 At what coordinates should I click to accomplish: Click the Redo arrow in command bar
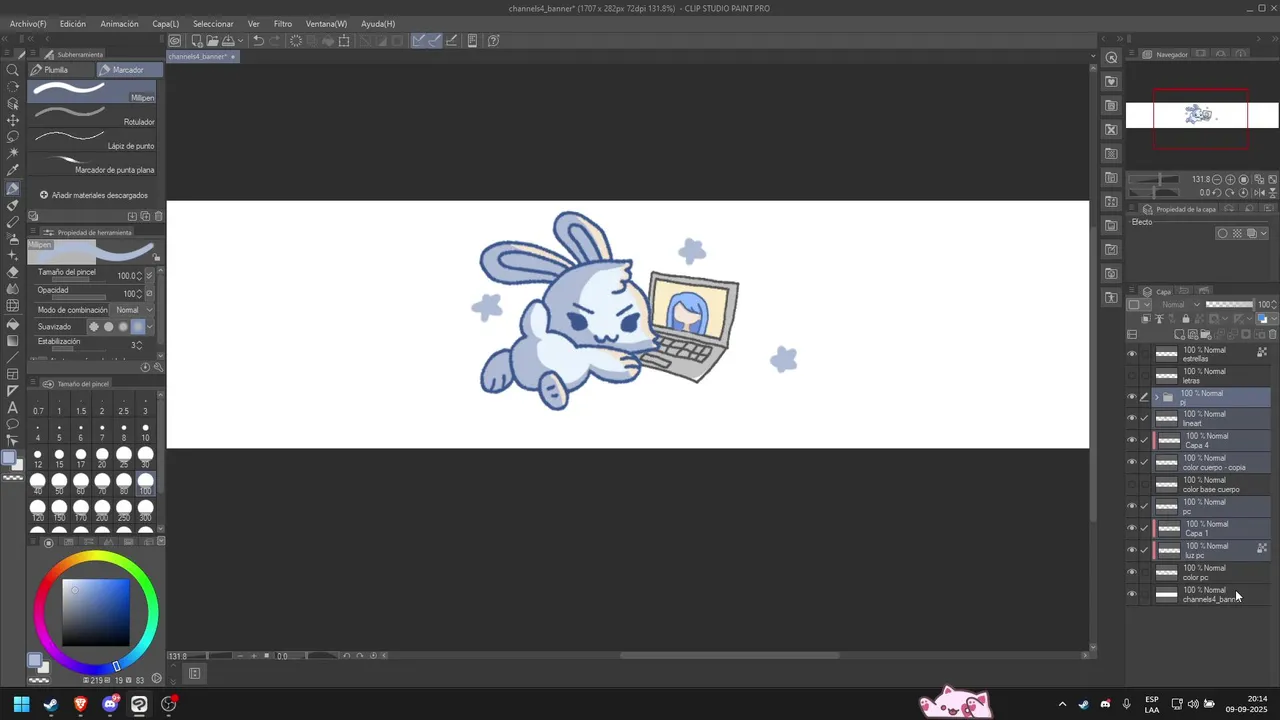tap(273, 41)
